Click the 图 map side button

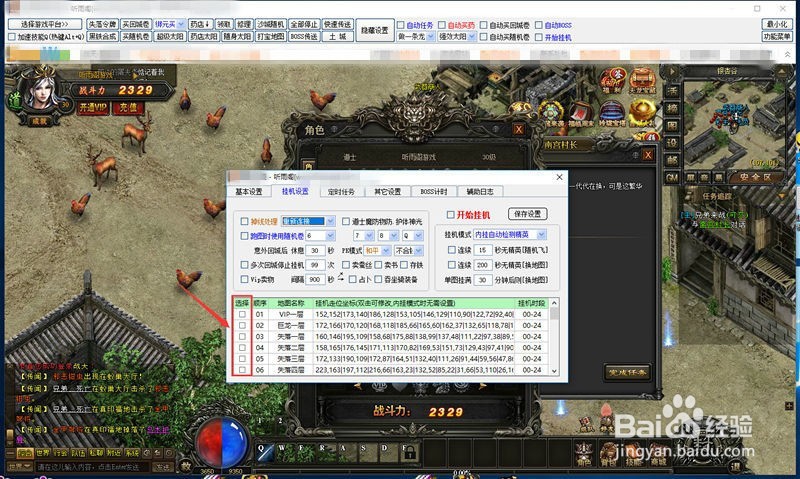pyautogui.click(x=672, y=125)
